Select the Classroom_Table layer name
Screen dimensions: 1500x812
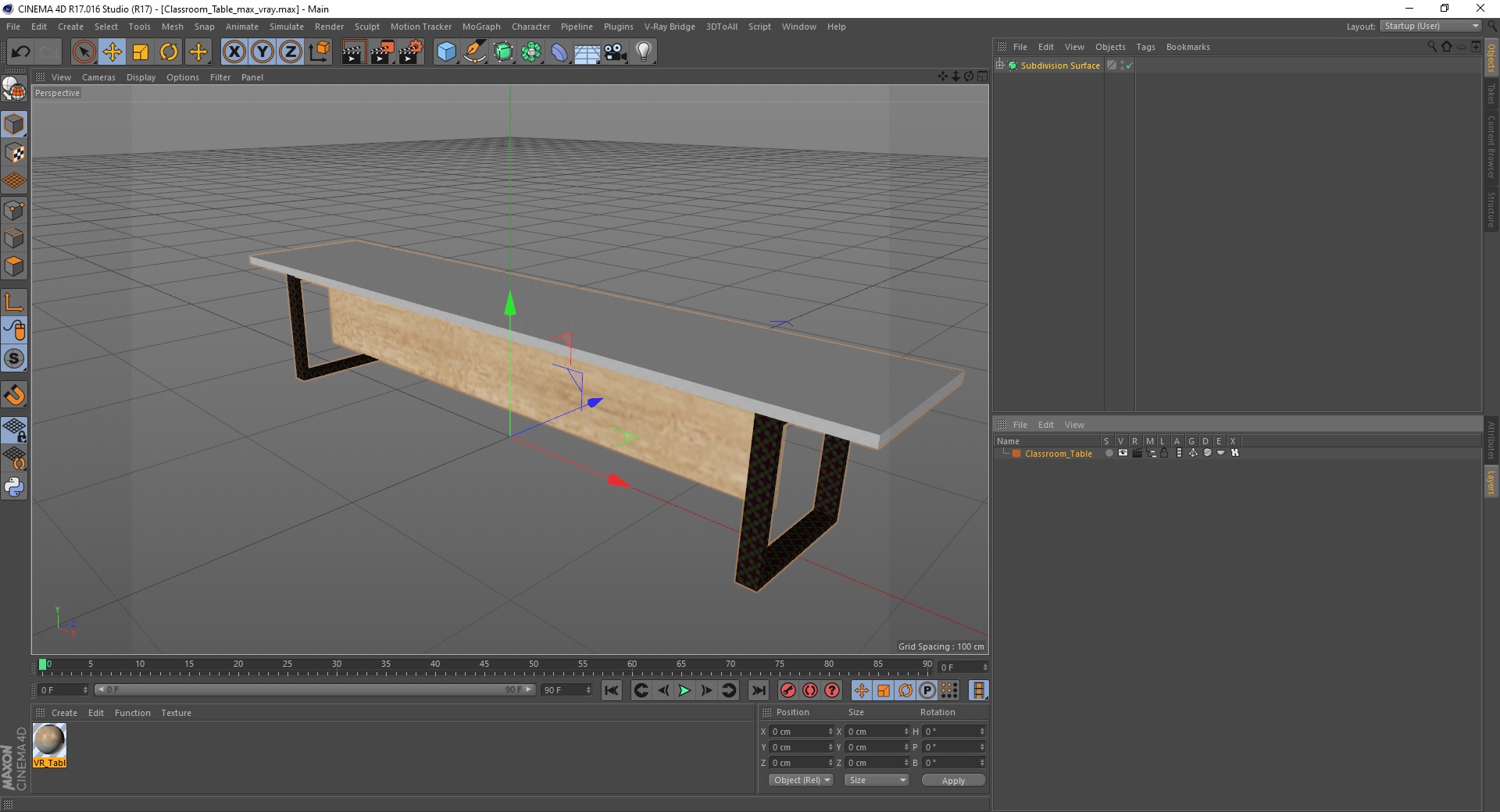click(1059, 454)
